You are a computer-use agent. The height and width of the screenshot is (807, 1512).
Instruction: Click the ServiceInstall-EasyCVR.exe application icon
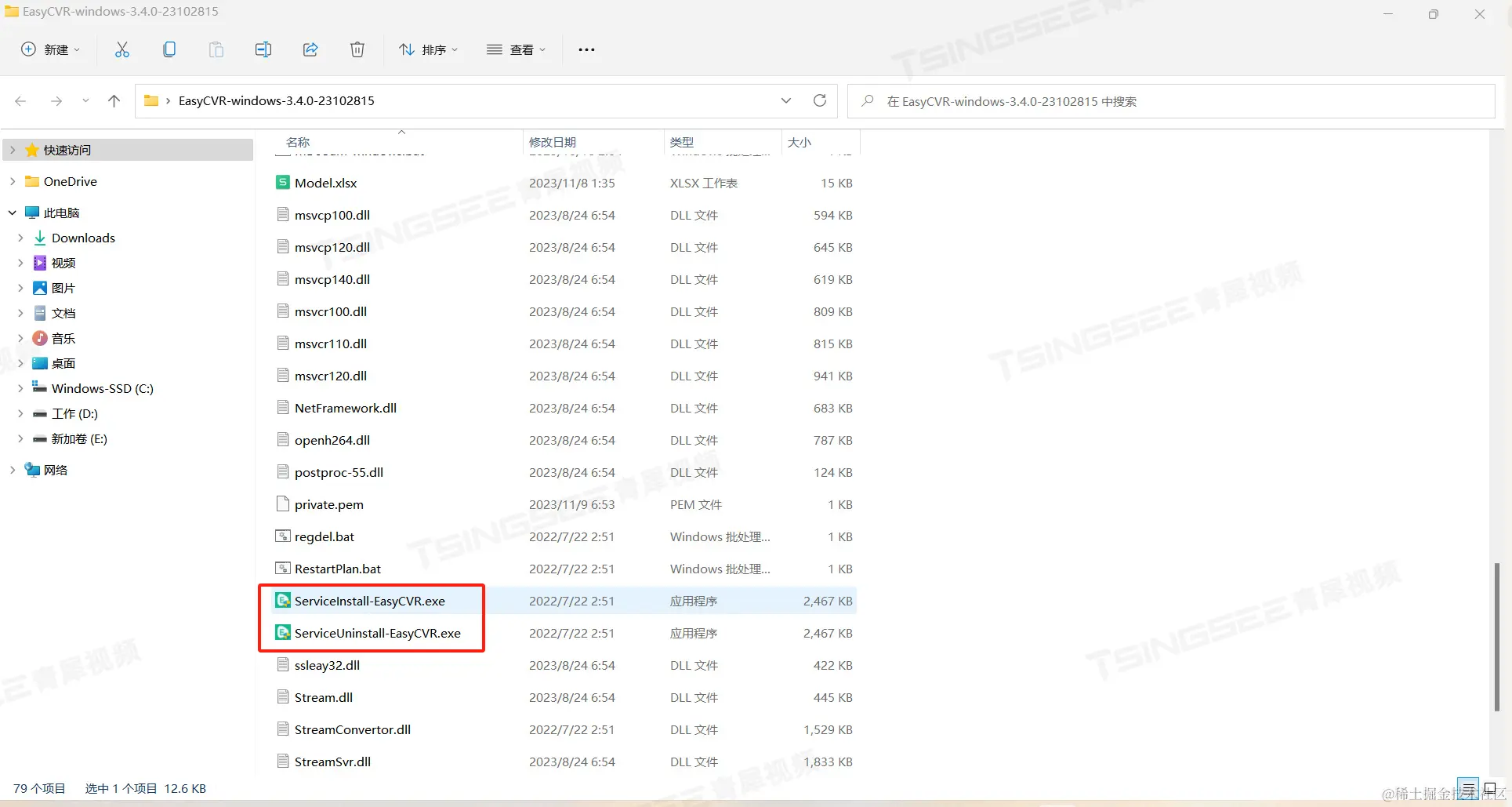(283, 601)
